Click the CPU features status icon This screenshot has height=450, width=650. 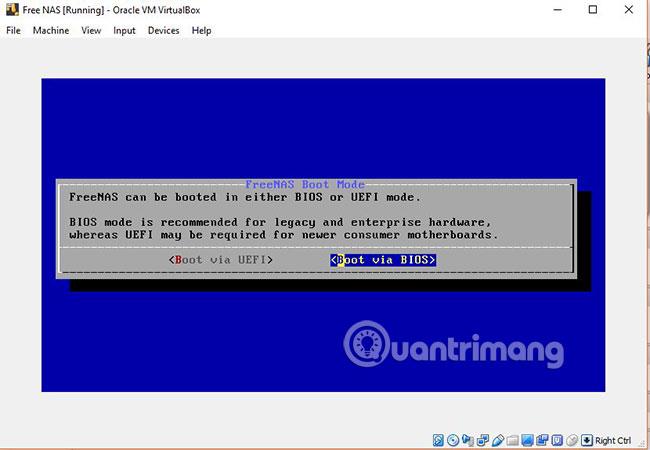tap(557, 440)
